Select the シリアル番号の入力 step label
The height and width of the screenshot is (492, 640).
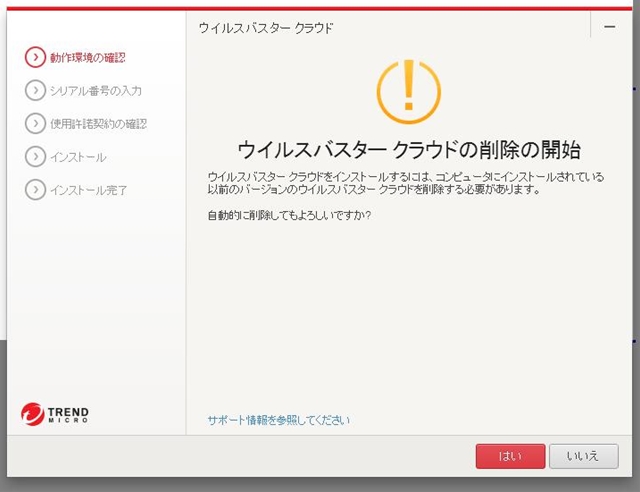coord(96,91)
